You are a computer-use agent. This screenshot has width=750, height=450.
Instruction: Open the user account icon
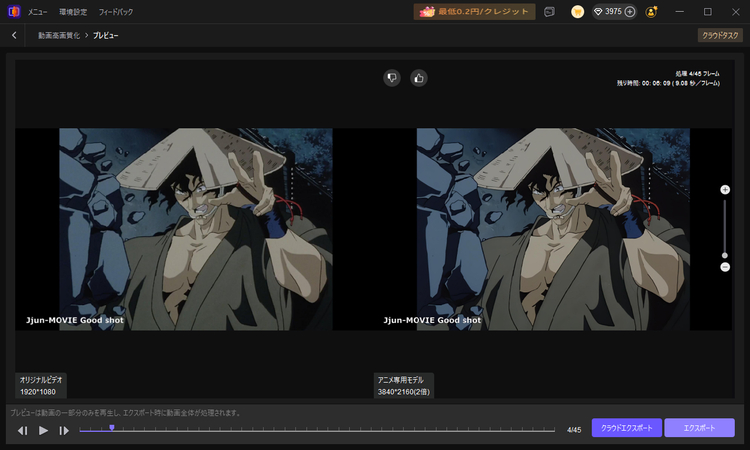[651, 12]
